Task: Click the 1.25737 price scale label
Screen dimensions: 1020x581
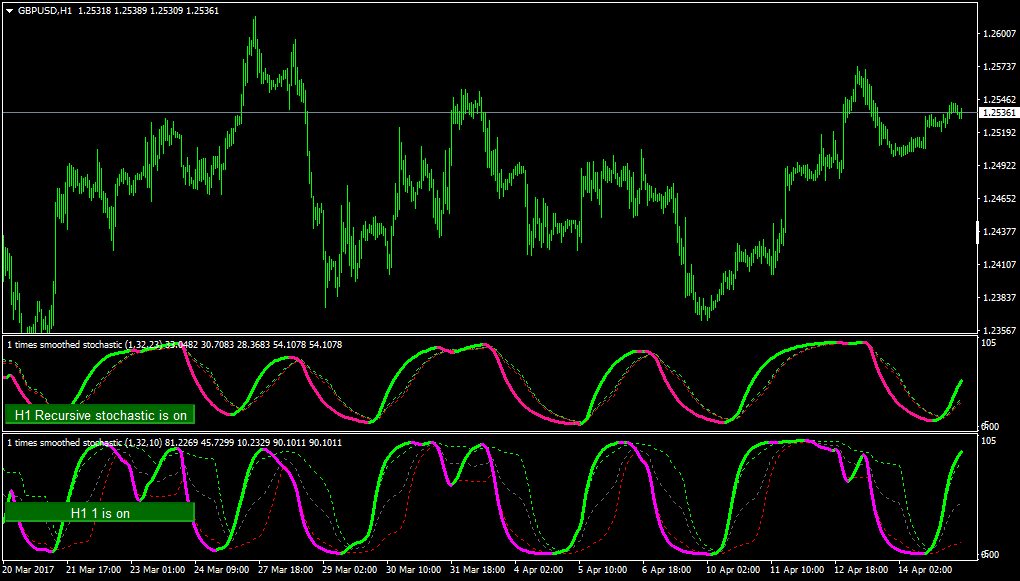Action: click(x=1000, y=66)
